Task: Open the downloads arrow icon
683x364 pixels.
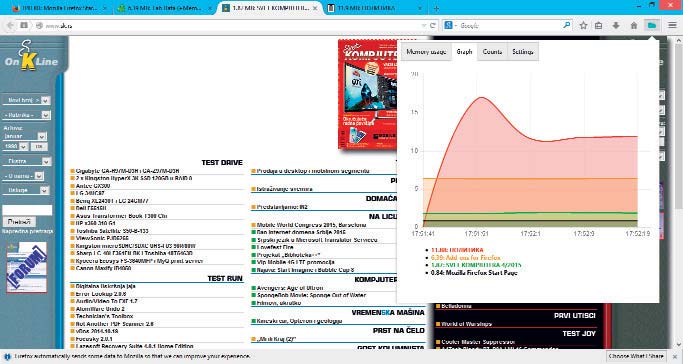Action: (x=616, y=26)
